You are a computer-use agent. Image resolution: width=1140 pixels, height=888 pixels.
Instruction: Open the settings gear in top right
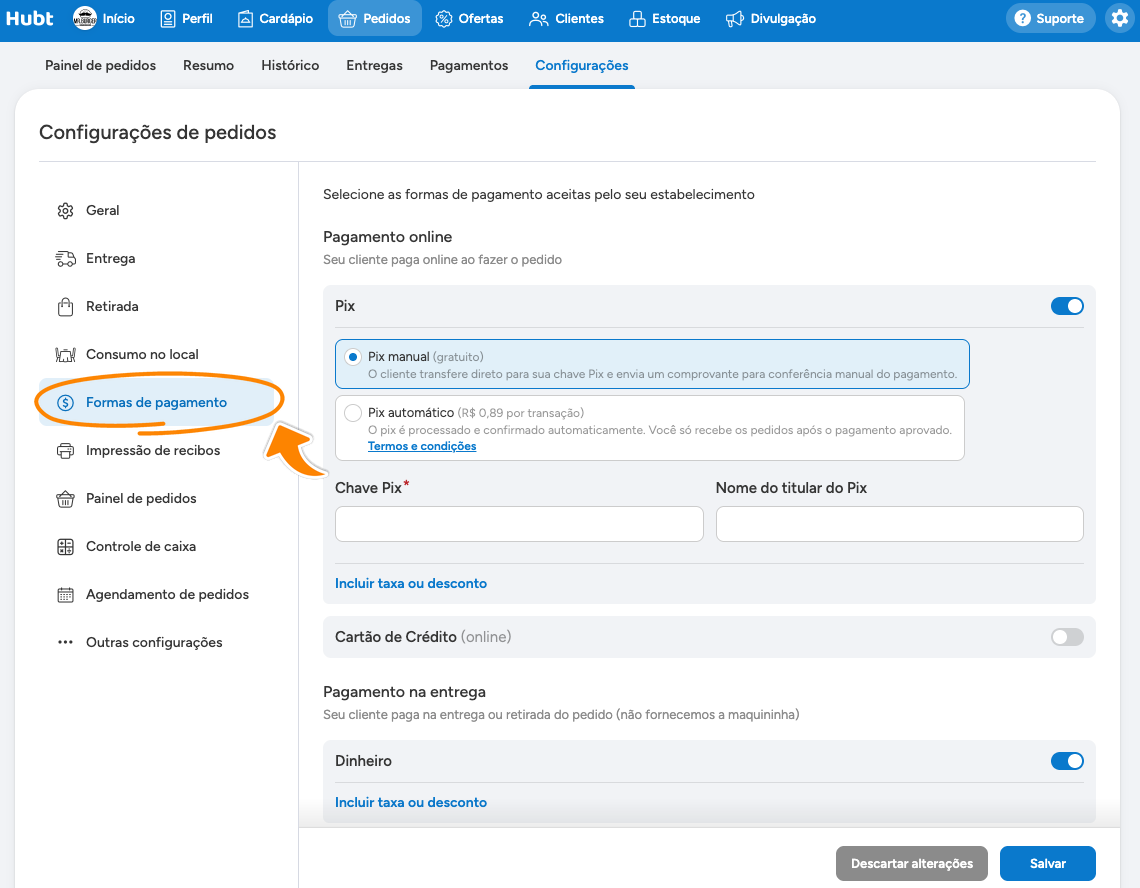click(x=1120, y=18)
